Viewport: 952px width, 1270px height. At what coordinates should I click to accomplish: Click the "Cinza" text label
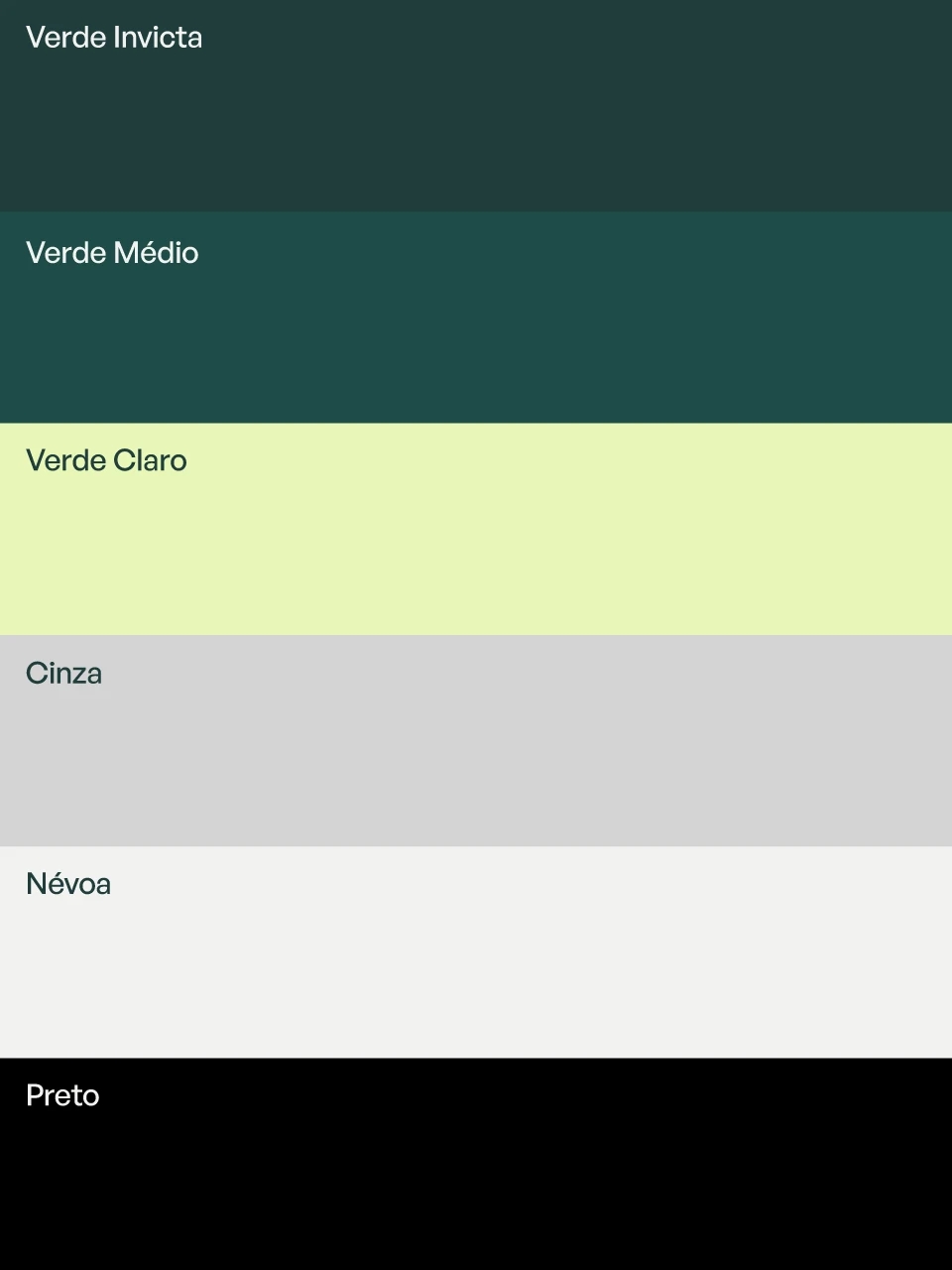(63, 674)
